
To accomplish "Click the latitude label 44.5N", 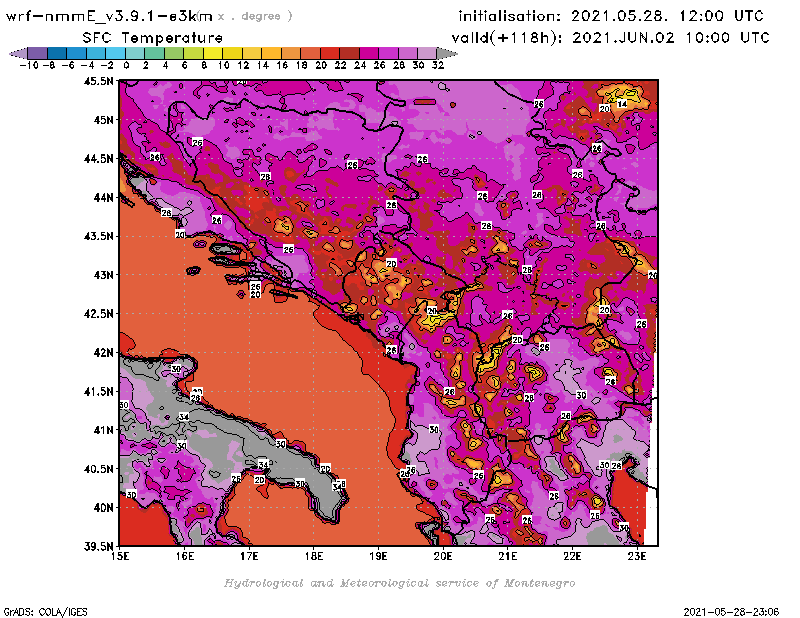I will click(99, 159).
